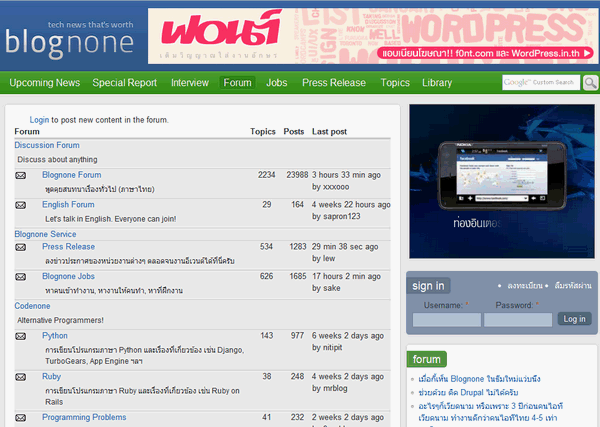Click the Posts column header
600x427 pixels.
coord(293,132)
